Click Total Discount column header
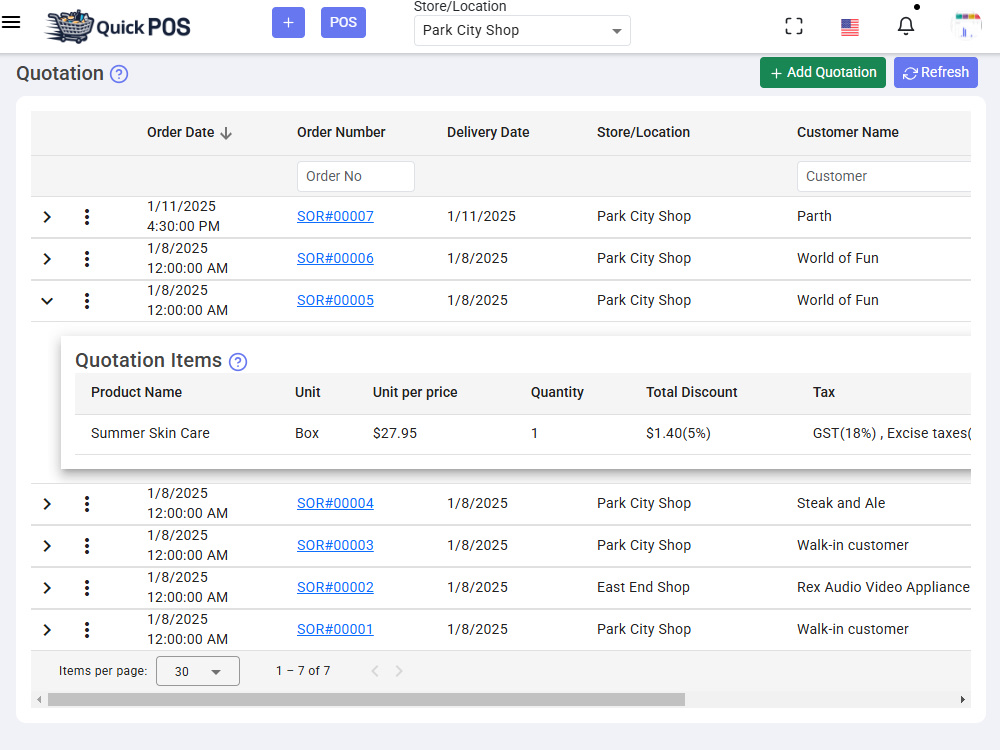Image resolution: width=1000 pixels, height=750 pixels. [x=691, y=392]
